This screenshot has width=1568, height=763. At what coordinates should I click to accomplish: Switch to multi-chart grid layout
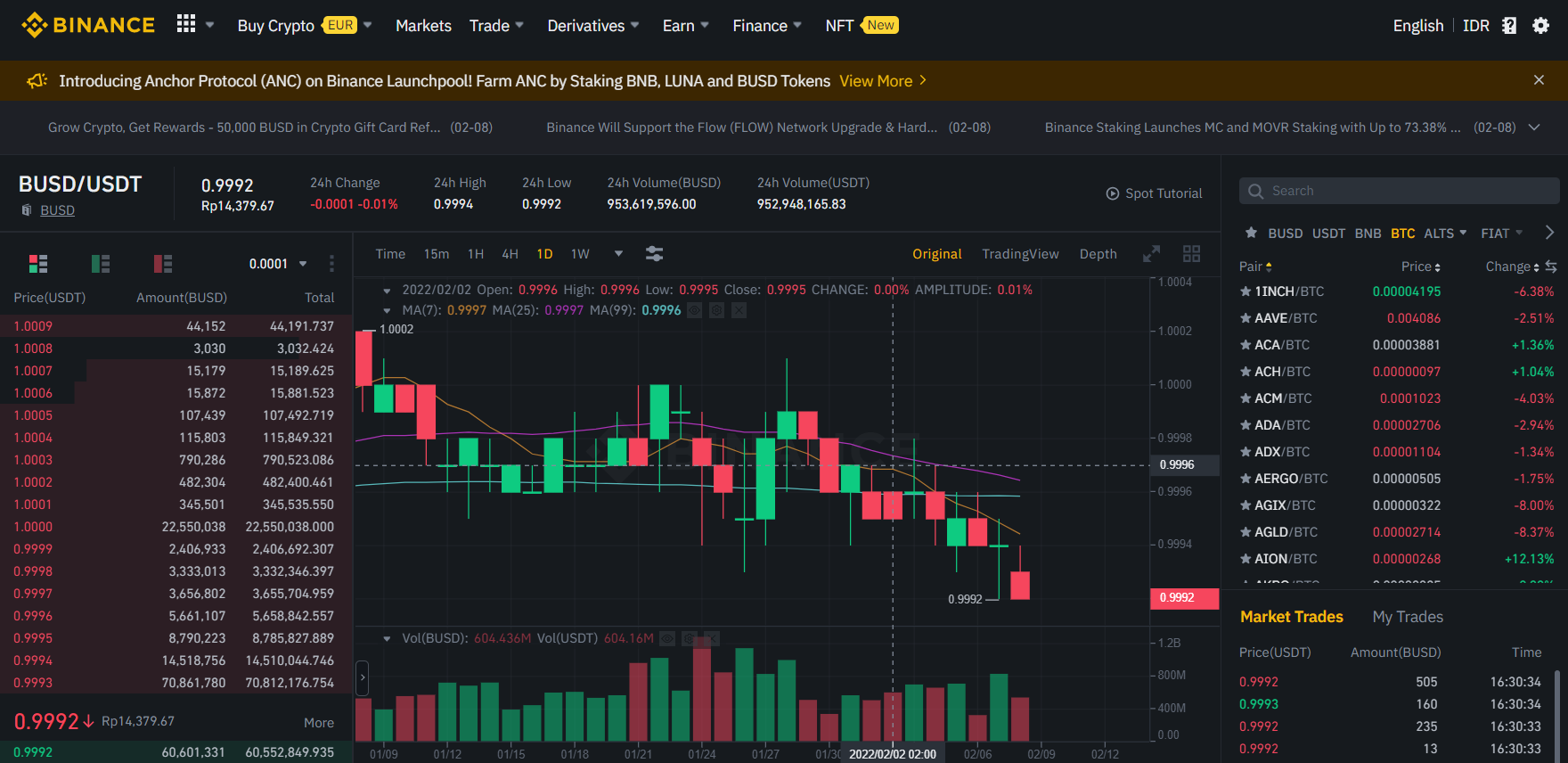click(1191, 254)
